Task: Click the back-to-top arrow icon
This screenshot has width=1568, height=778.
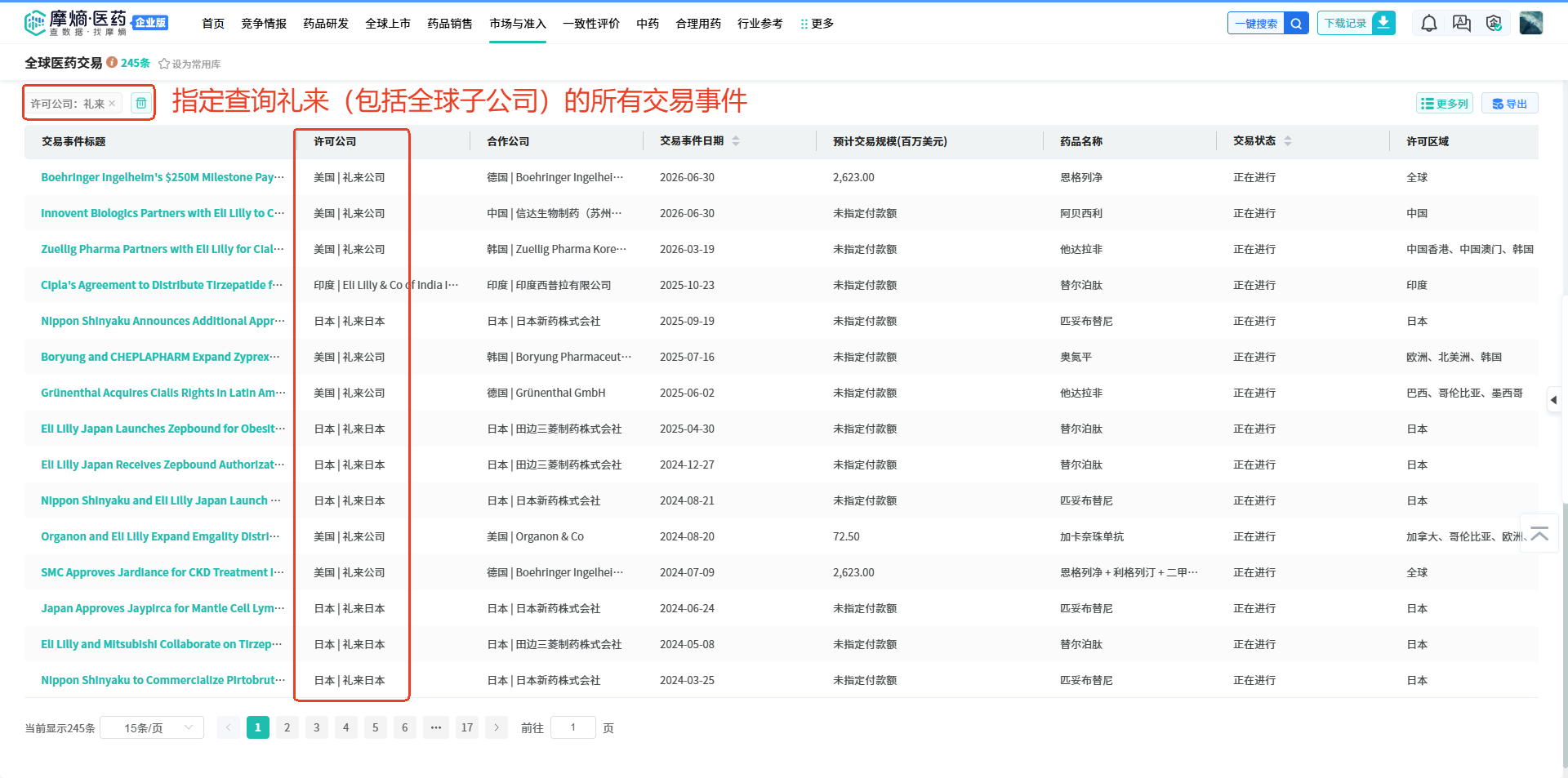Action: [x=1539, y=534]
